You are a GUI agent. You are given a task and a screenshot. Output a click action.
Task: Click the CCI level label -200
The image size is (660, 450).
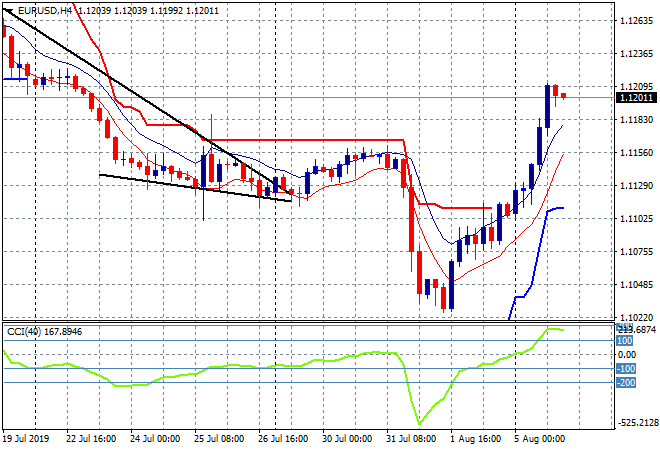(x=626, y=383)
